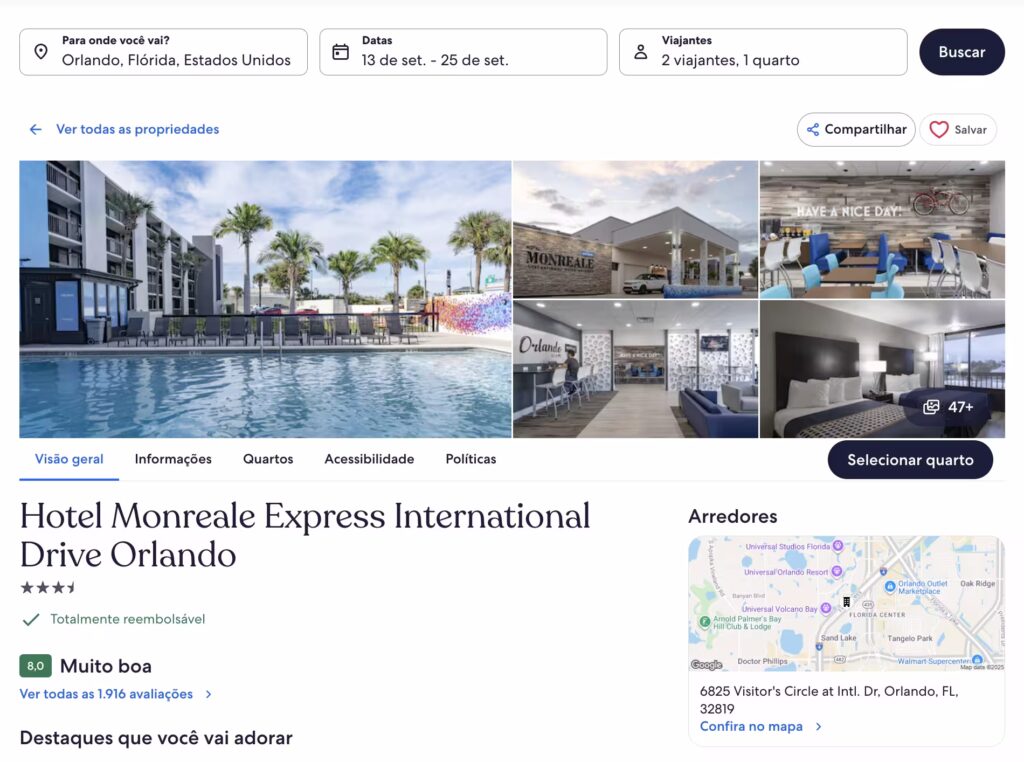Expand Confira no mapa chevron
The image size is (1024, 762).
[x=818, y=726]
